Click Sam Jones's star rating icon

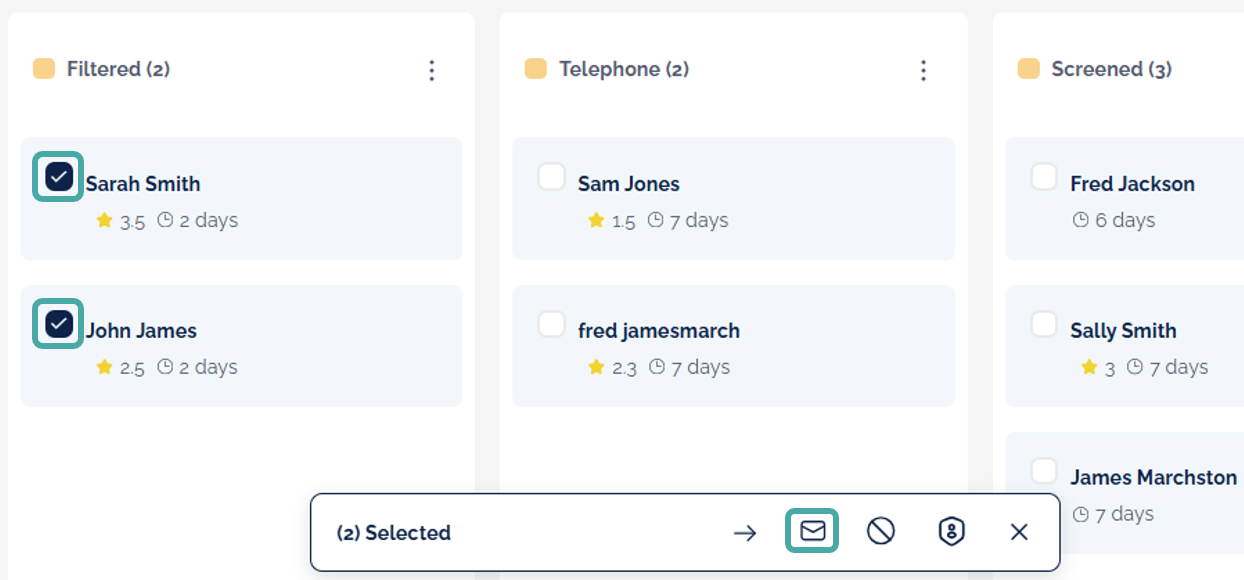pos(597,221)
